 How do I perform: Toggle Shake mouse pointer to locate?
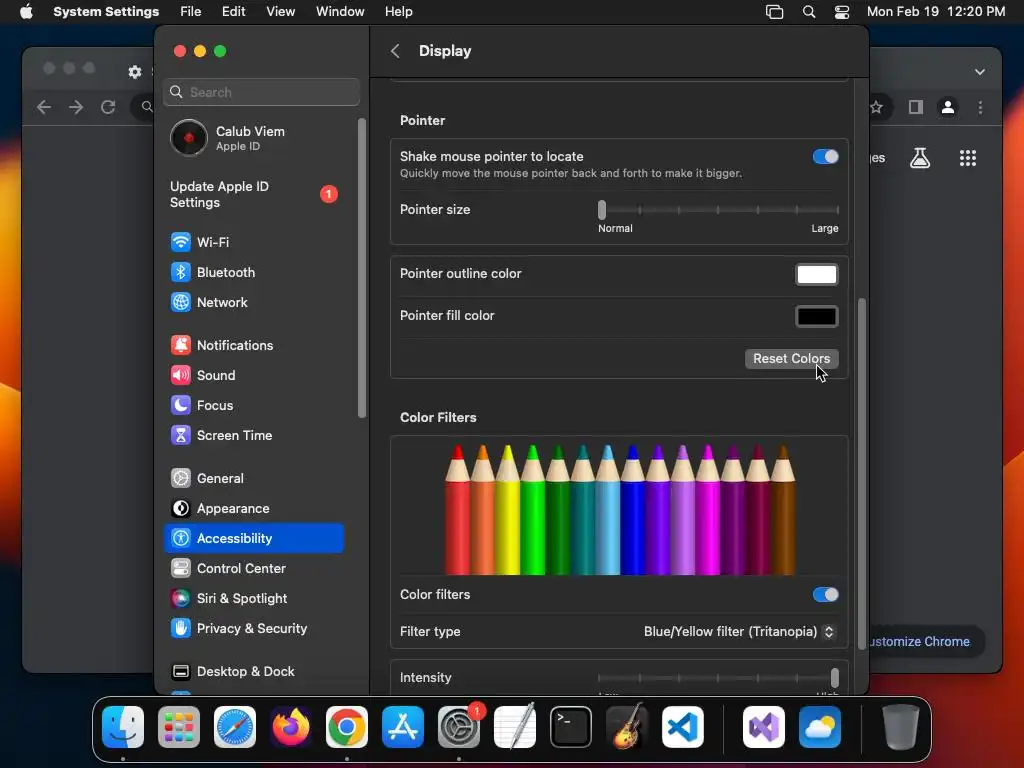pos(825,157)
